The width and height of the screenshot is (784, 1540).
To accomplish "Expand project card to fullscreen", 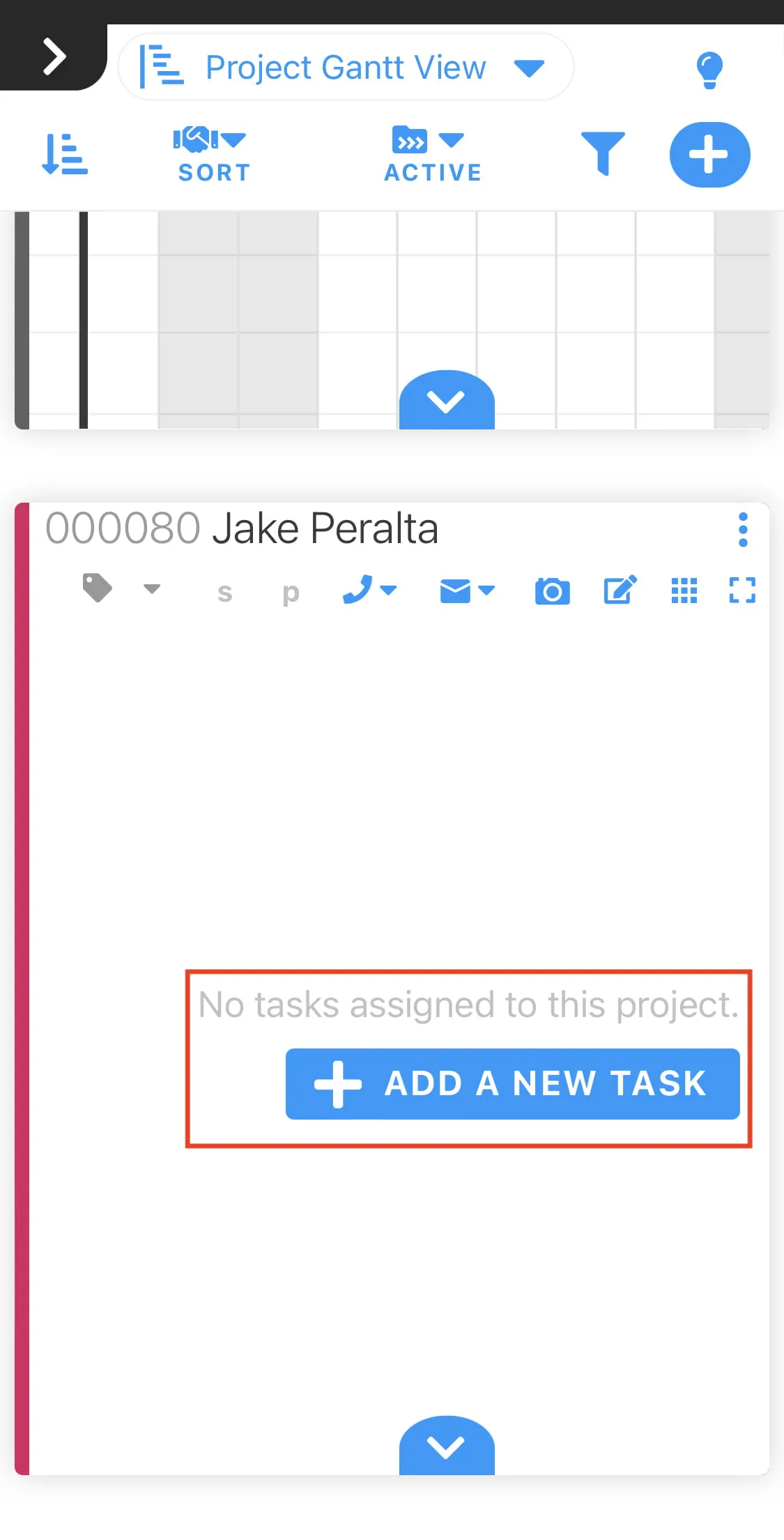I will coord(742,590).
